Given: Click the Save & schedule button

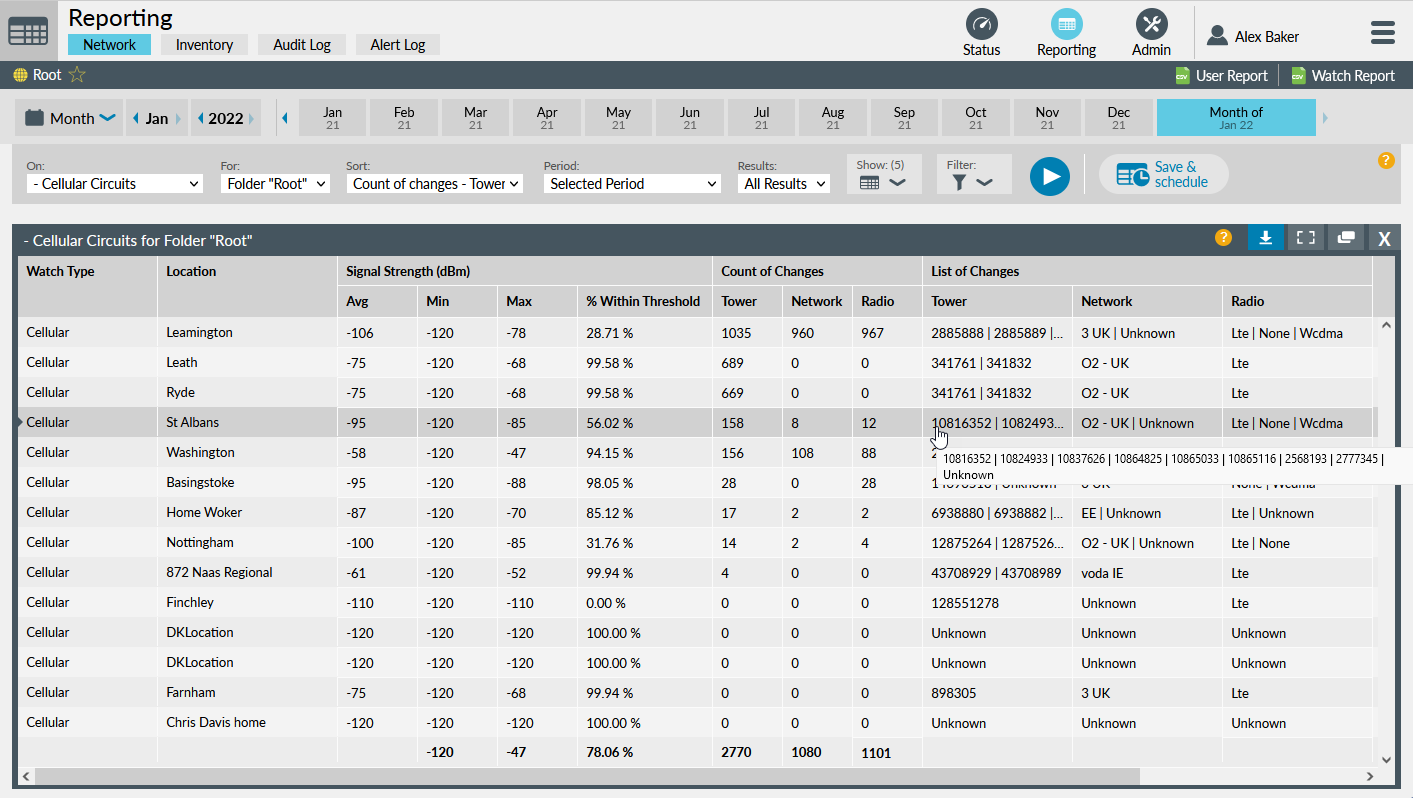Looking at the screenshot, I should pyautogui.click(x=1163, y=175).
